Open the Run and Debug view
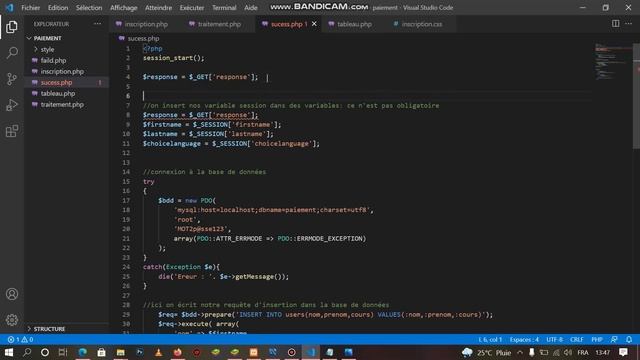The height and width of the screenshot is (360, 640). pos(12,105)
